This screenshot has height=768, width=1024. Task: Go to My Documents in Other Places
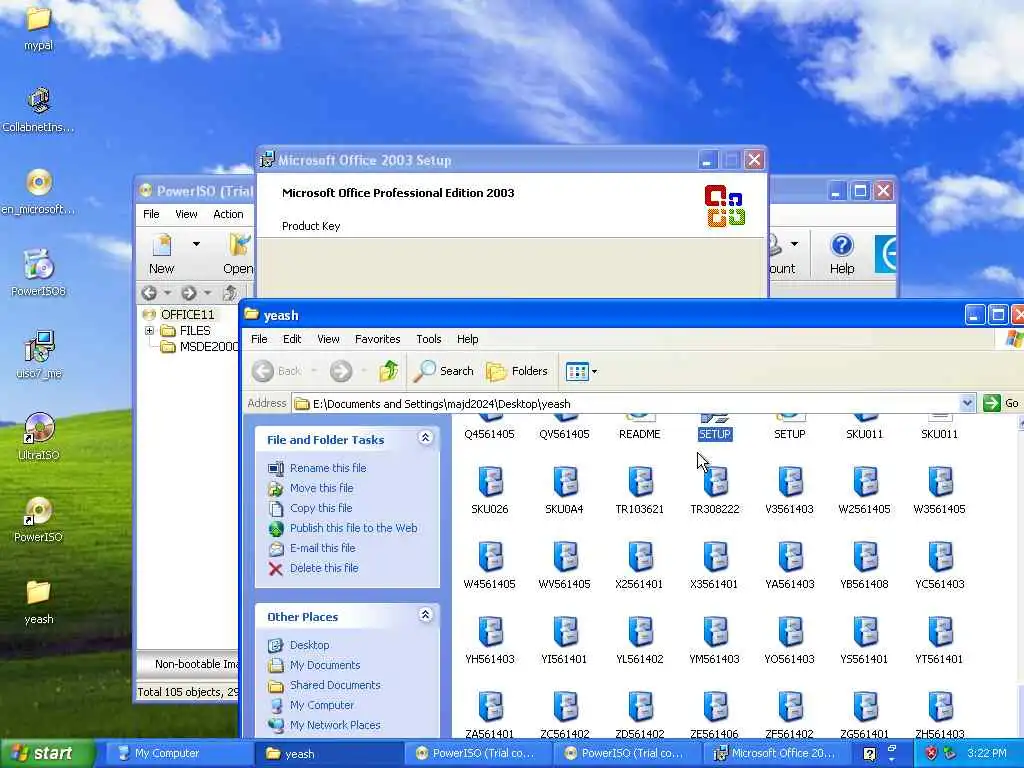[x=325, y=665]
